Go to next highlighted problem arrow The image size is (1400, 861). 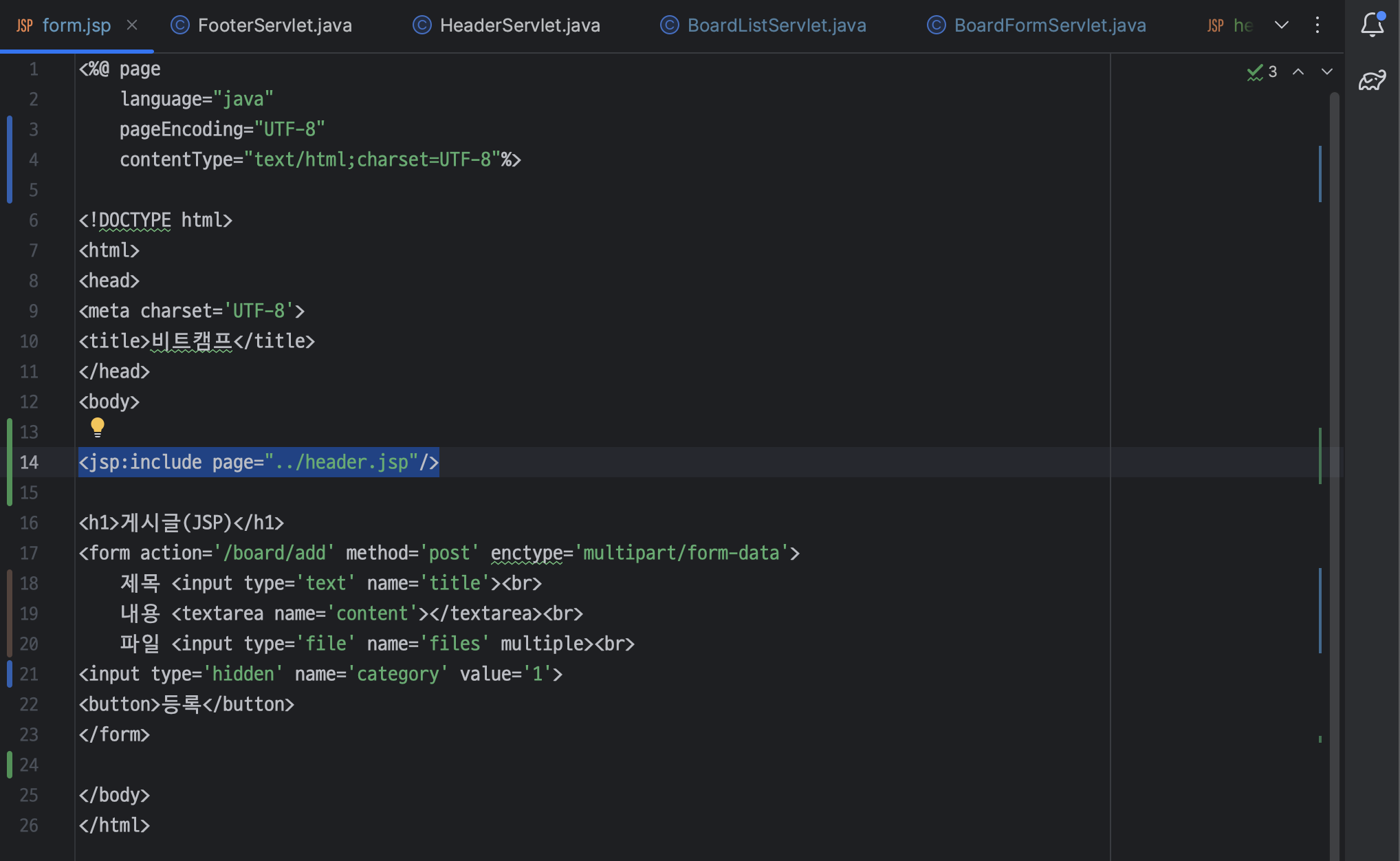[x=1327, y=72]
